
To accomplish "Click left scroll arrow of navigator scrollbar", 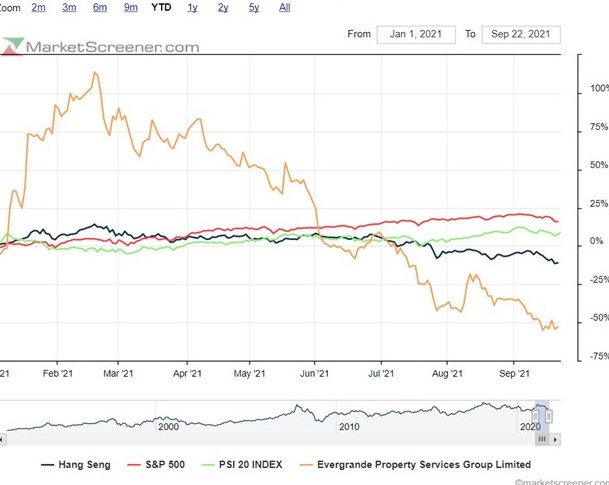I will pyautogui.click(x=6, y=439).
